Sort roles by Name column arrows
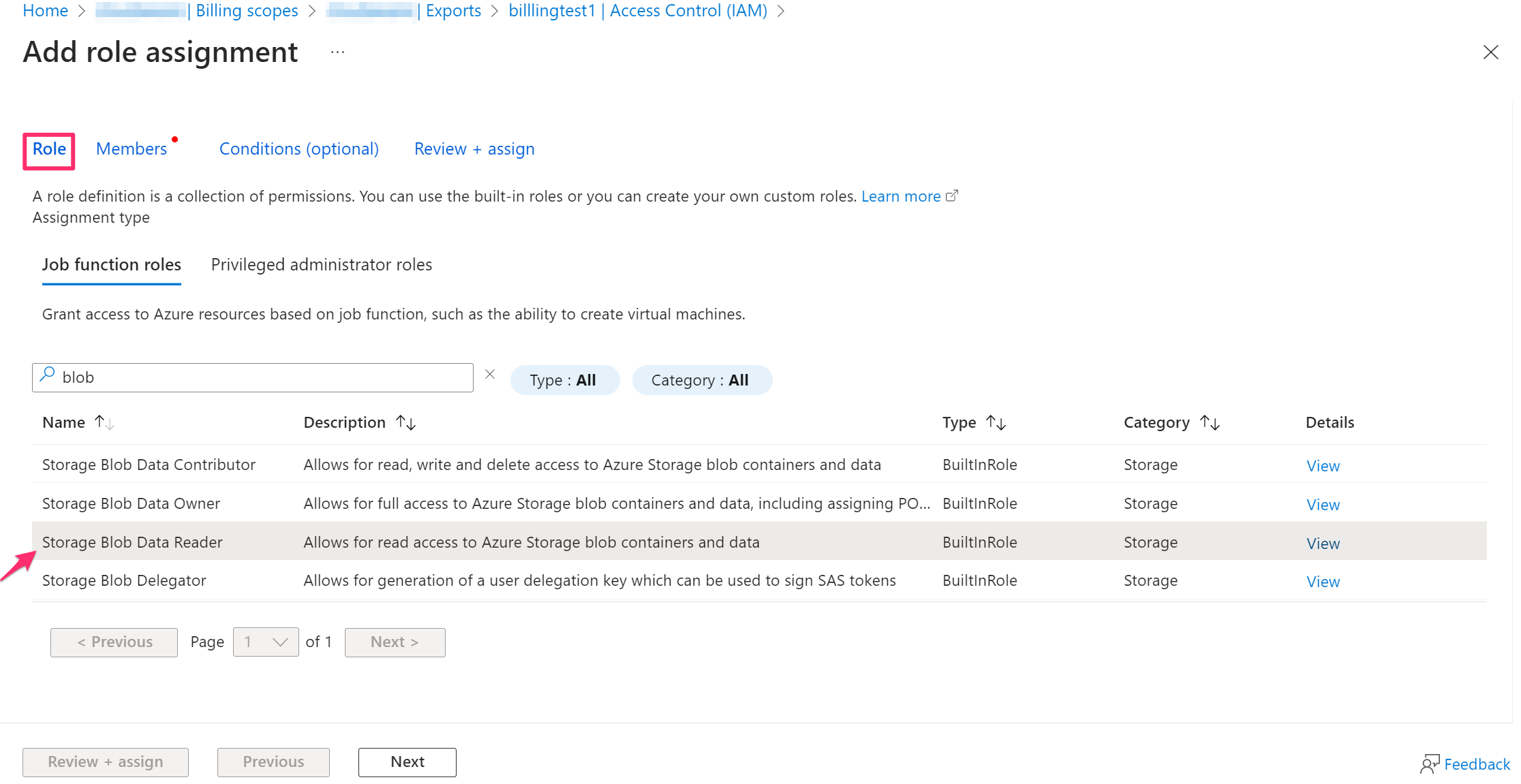The width and height of the screenshot is (1521, 784). coord(104,422)
